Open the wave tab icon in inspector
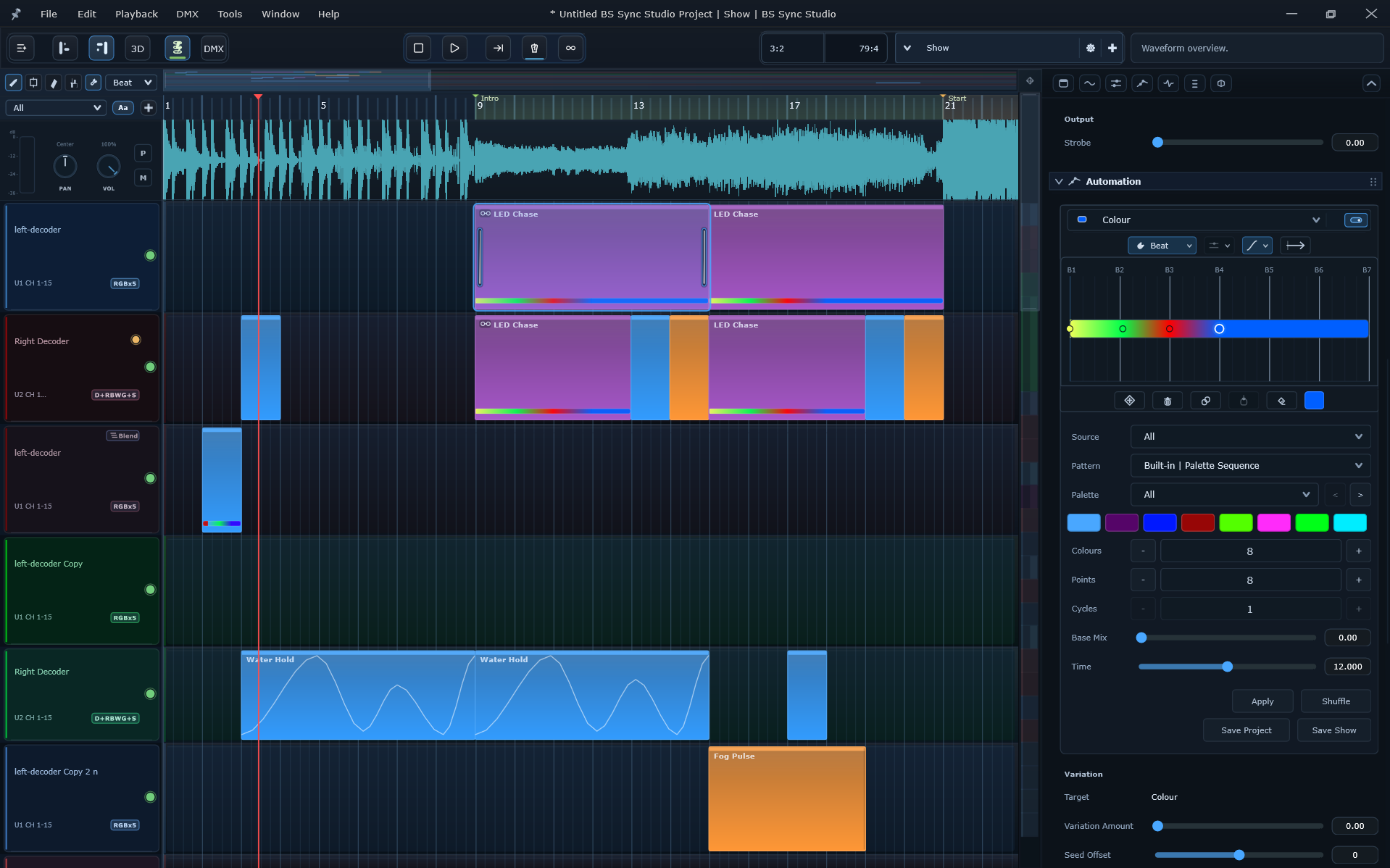 pos(1089,83)
